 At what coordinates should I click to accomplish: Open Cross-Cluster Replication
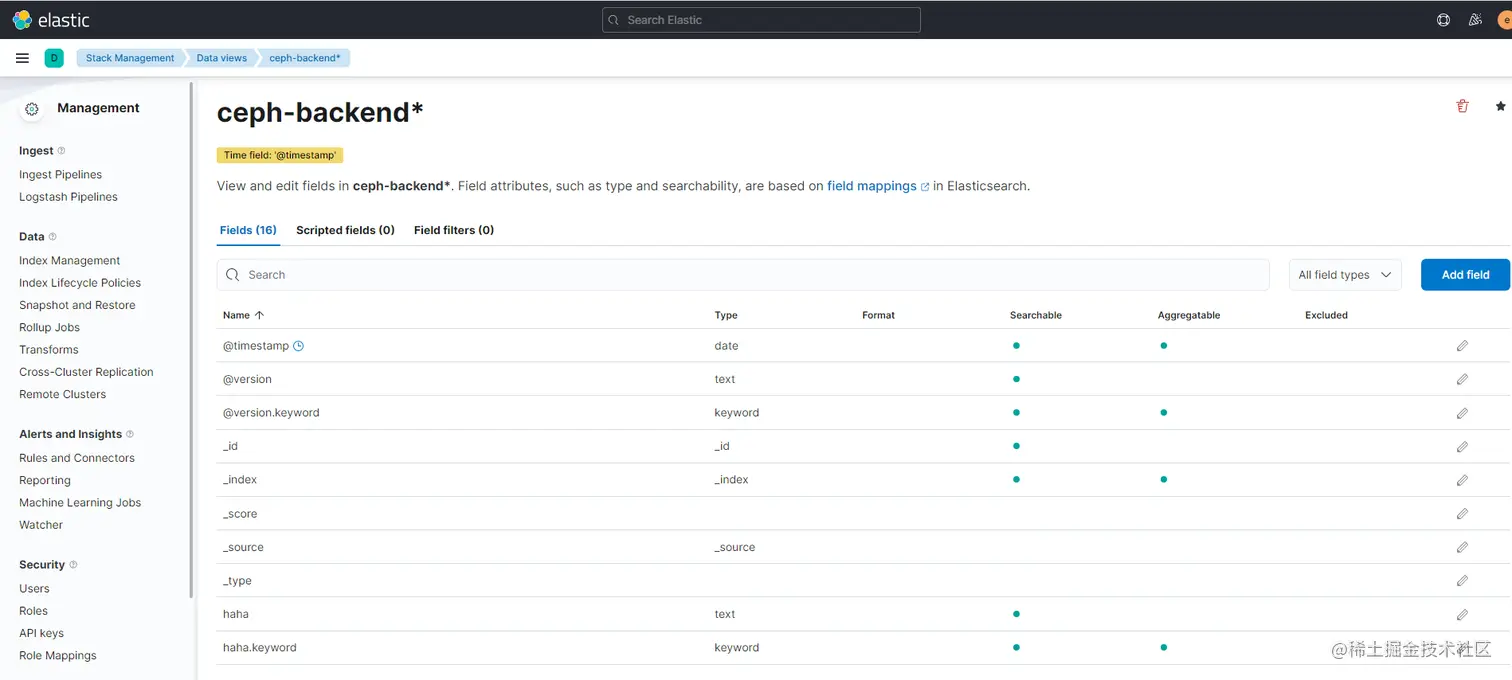(x=86, y=372)
